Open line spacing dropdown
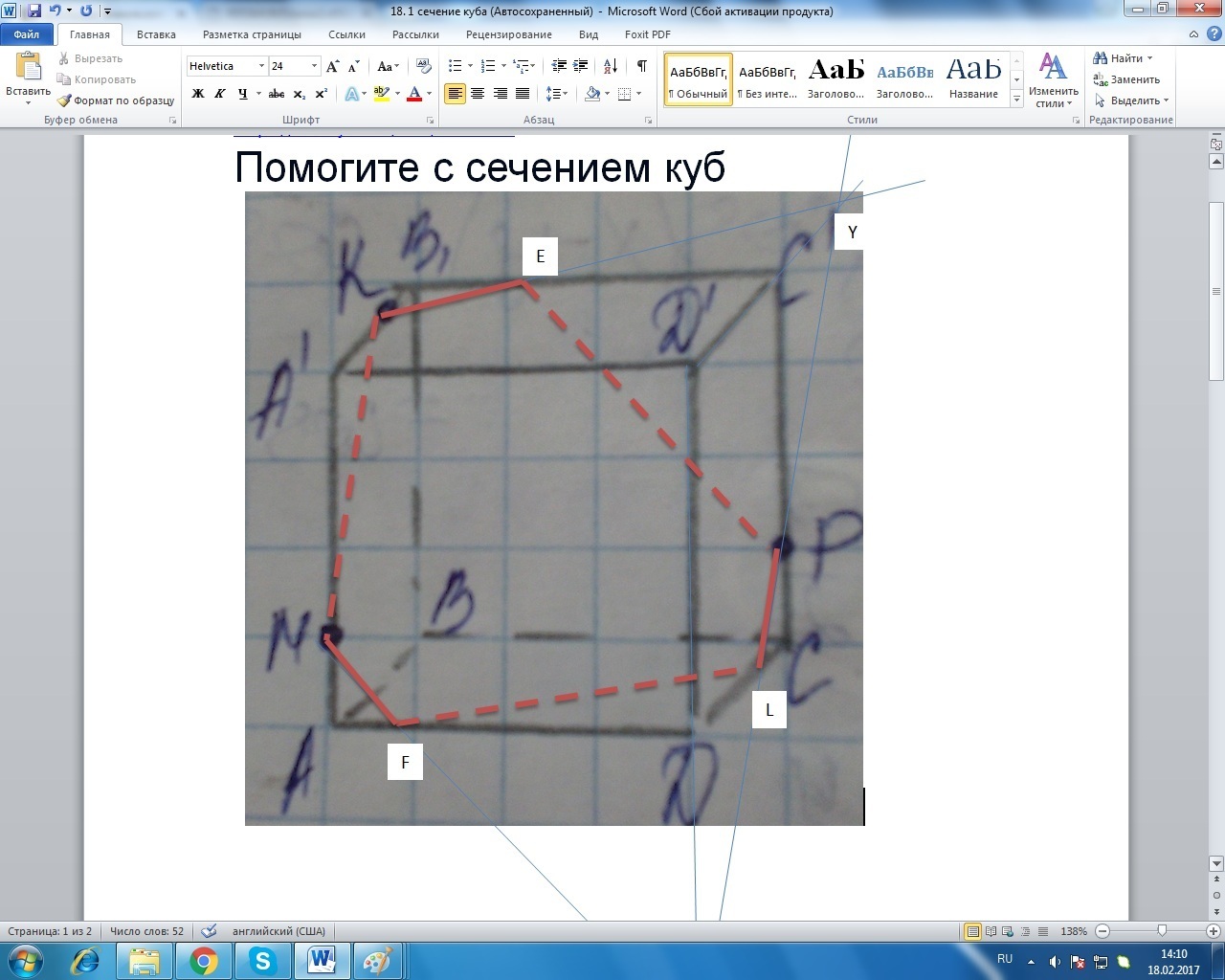 click(557, 94)
